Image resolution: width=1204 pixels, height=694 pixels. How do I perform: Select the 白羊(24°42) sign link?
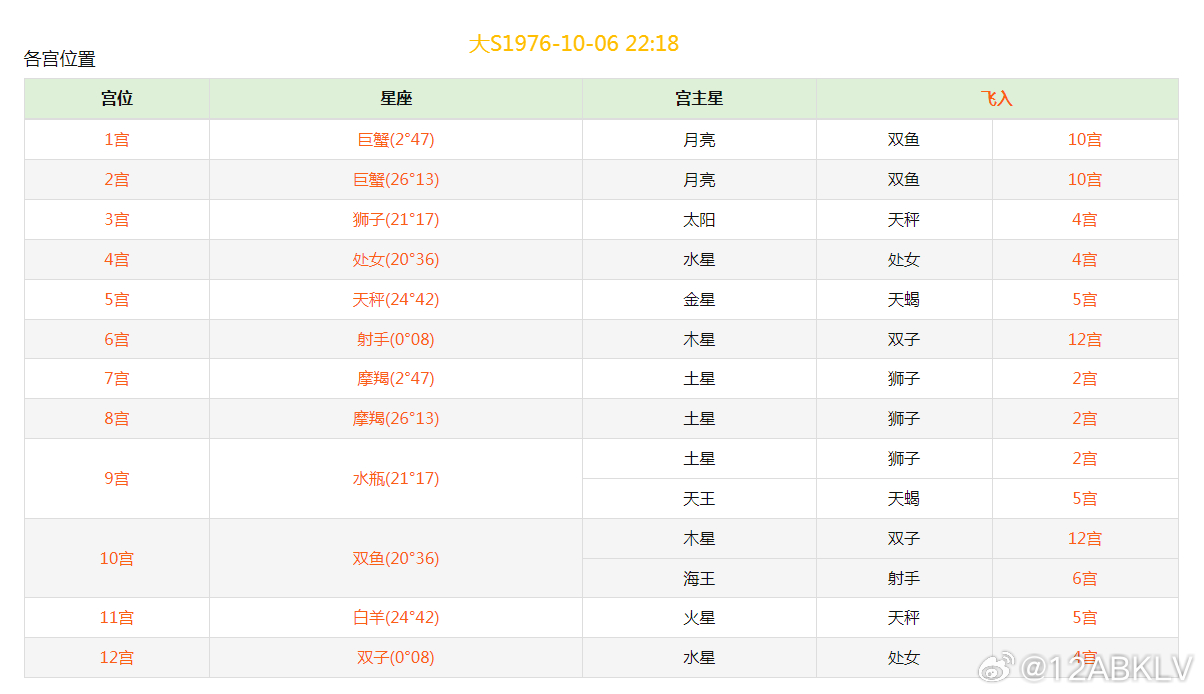coord(396,618)
